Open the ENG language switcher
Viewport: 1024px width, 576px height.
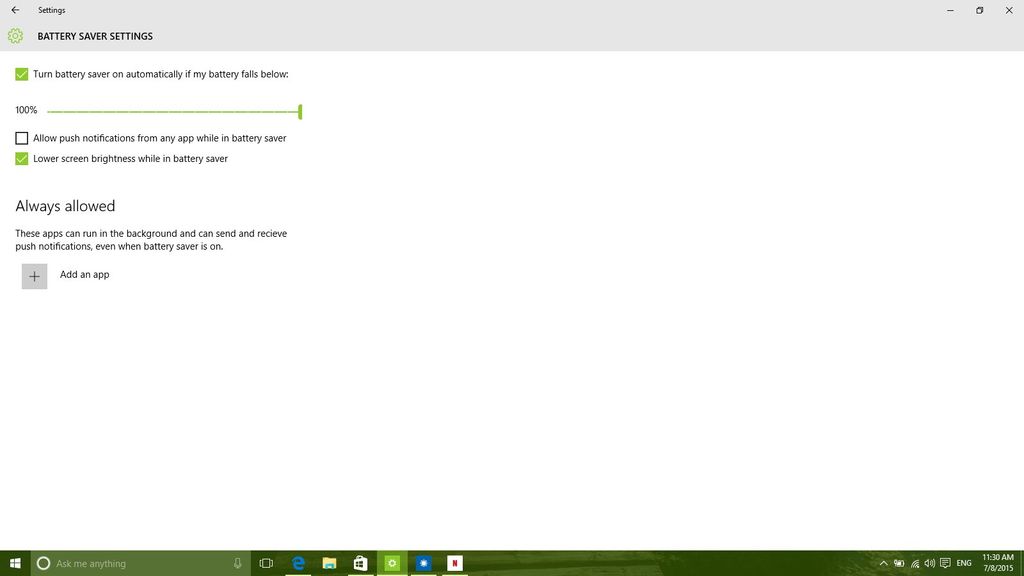[x=963, y=563]
